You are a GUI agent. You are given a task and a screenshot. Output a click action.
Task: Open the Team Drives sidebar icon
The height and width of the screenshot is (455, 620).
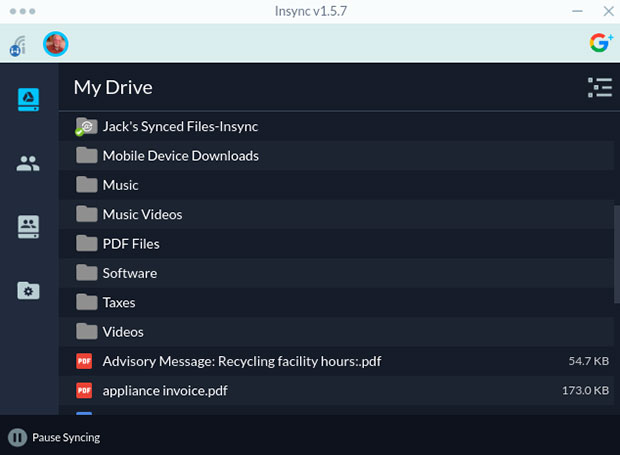point(28,227)
